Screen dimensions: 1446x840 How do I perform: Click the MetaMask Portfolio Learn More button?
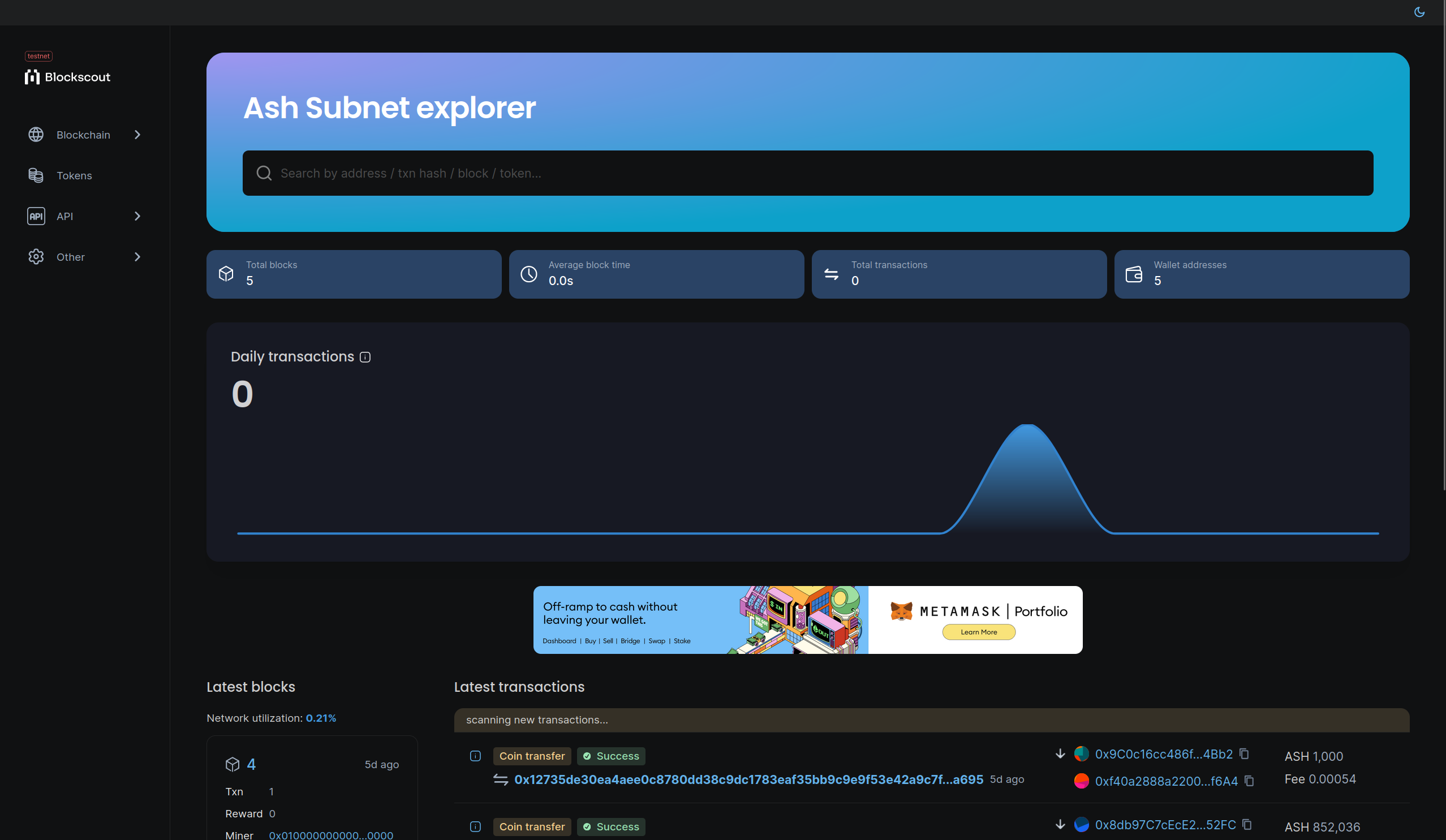click(x=978, y=631)
